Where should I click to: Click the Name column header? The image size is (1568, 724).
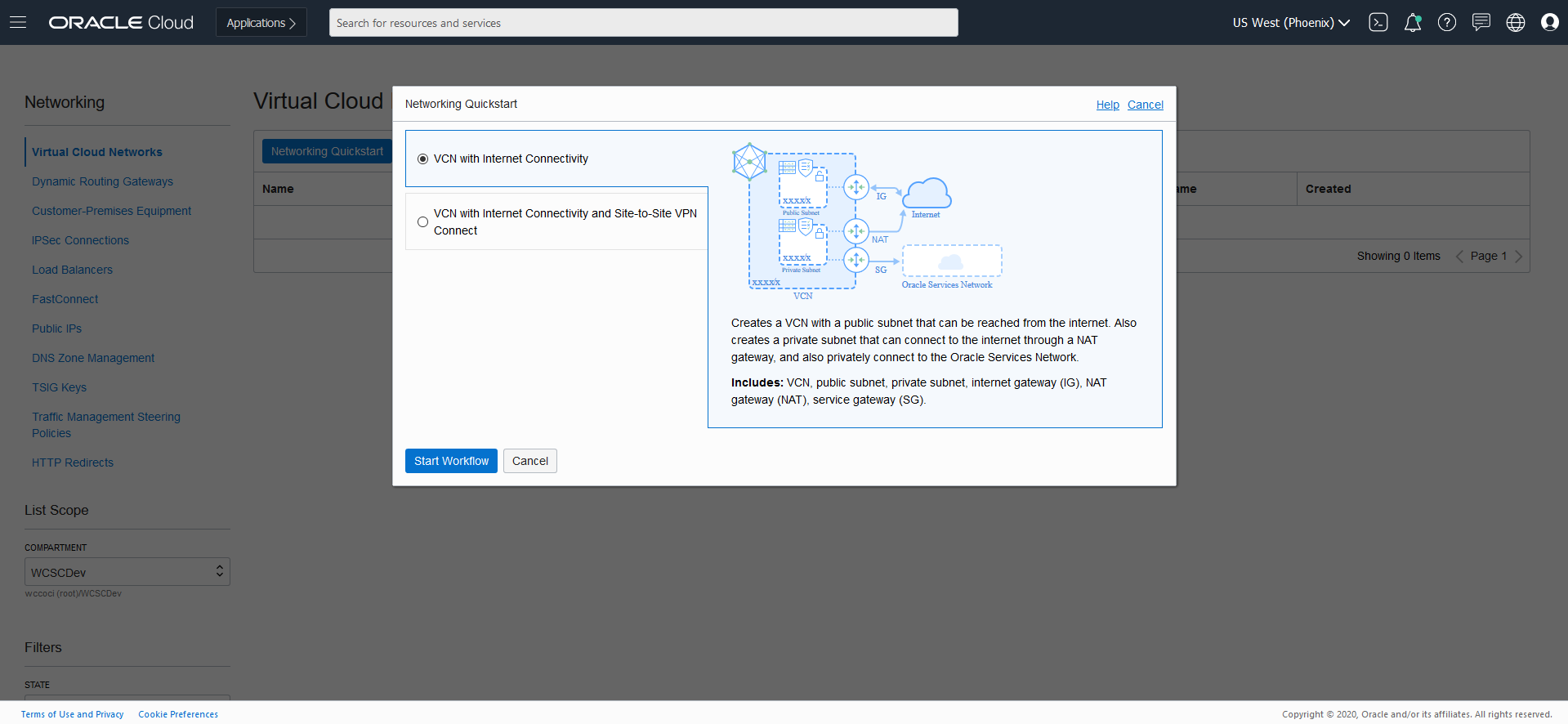pos(278,189)
